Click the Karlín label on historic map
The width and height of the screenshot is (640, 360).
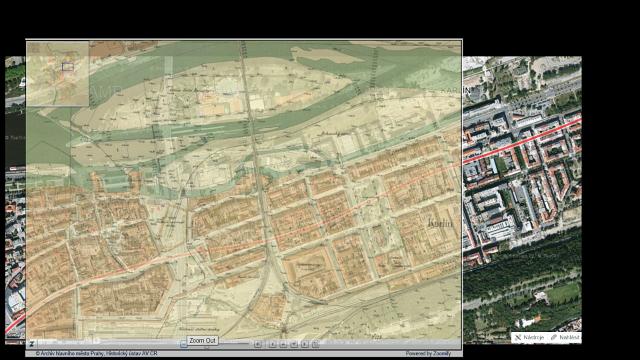coord(440,223)
